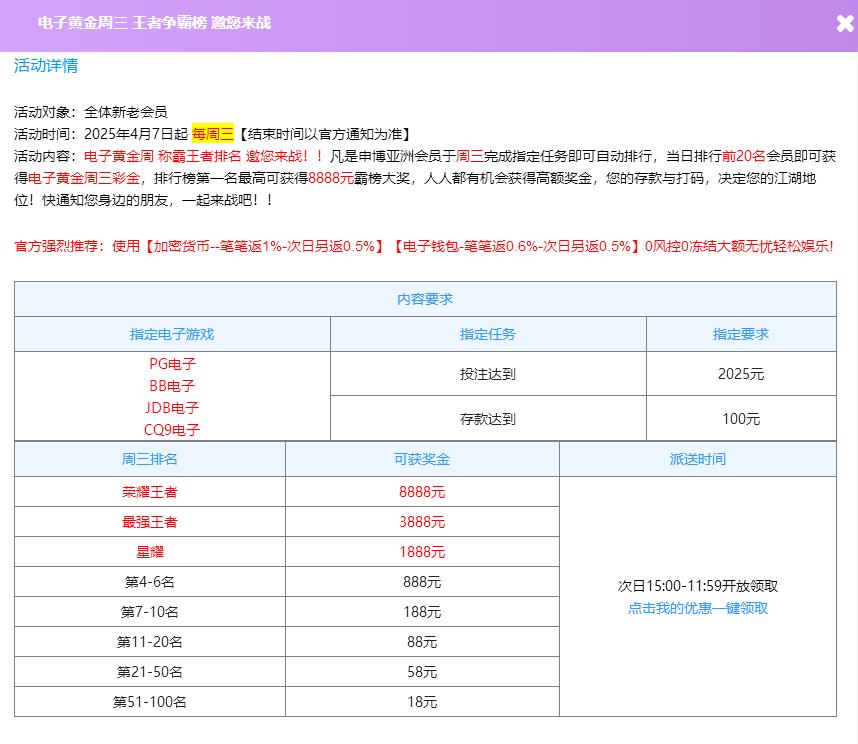This screenshot has width=858, height=744.
Task: Close the promotion details dialog
Action: click(x=844, y=24)
